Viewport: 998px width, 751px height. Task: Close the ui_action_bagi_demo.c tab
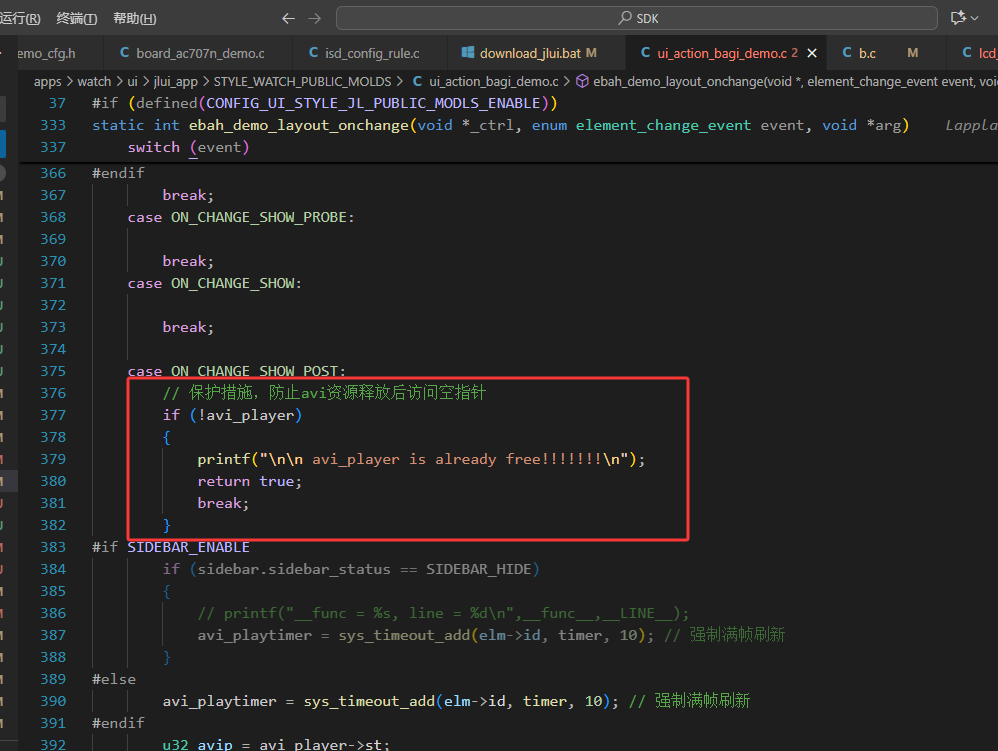[x=812, y=53]
